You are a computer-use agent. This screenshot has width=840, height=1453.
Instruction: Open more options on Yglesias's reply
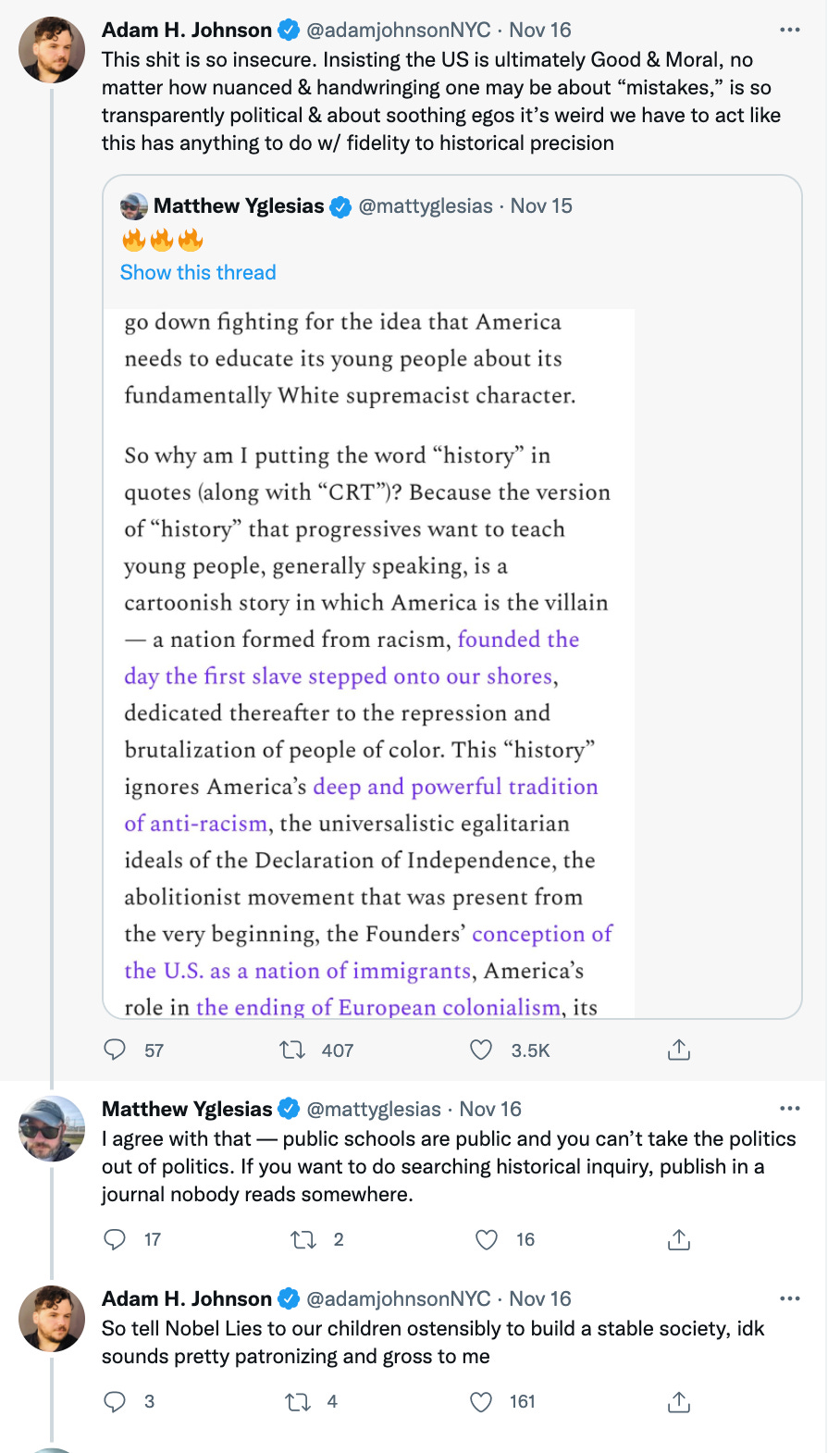[x=789, y=1108]
